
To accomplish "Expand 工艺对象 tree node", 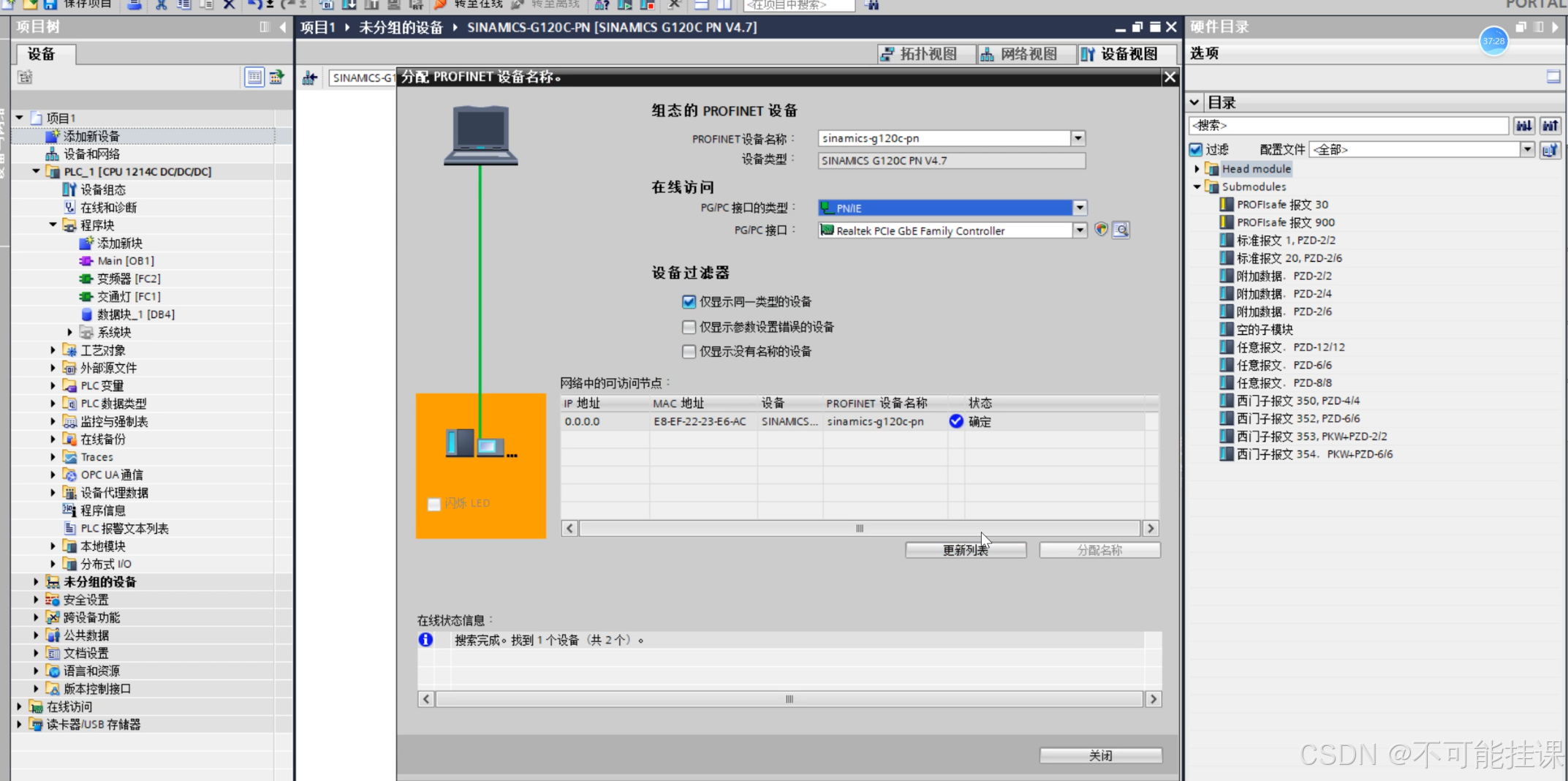I will click(x=53, y=350).
